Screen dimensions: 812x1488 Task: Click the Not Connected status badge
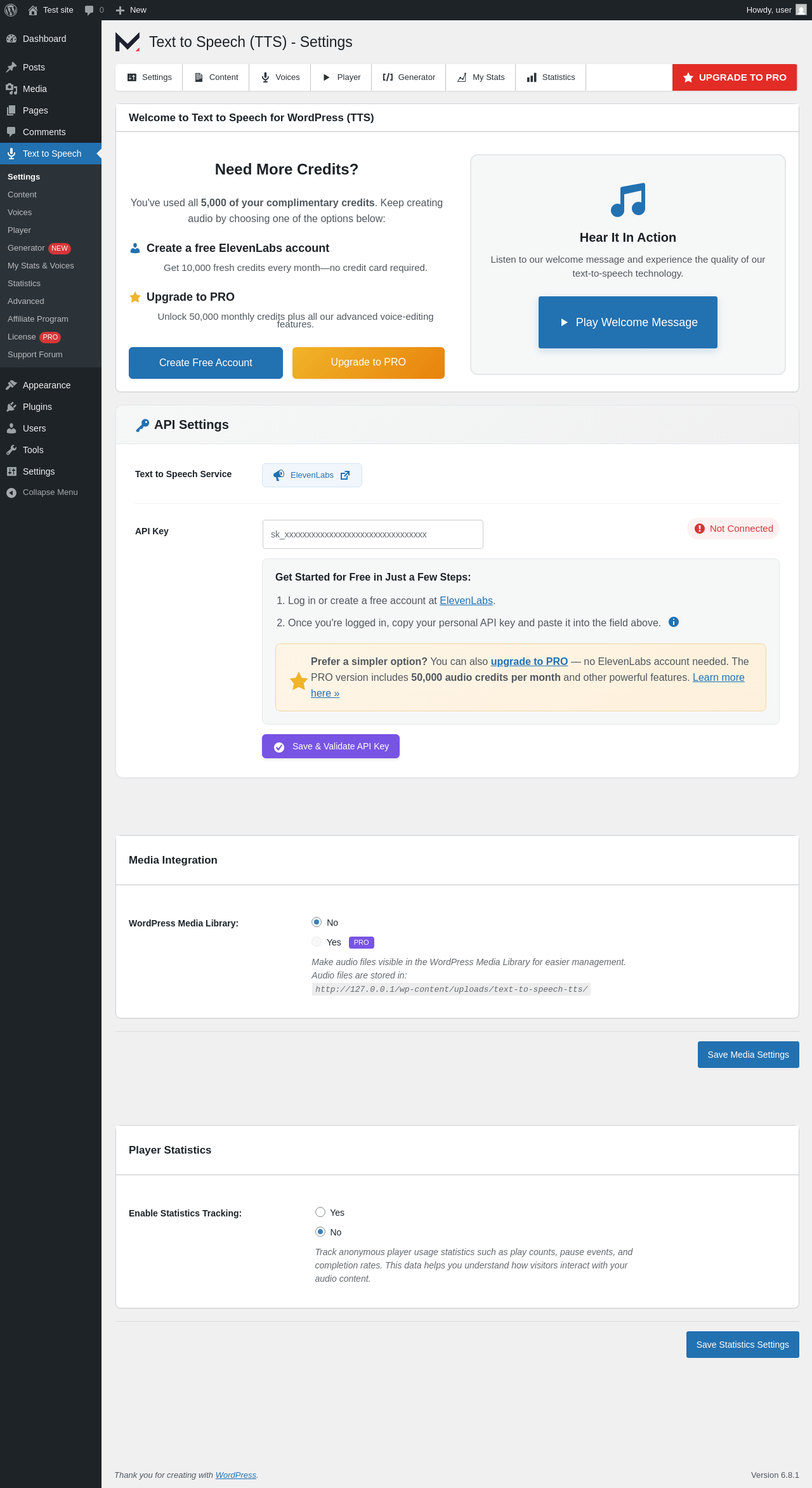733,529
